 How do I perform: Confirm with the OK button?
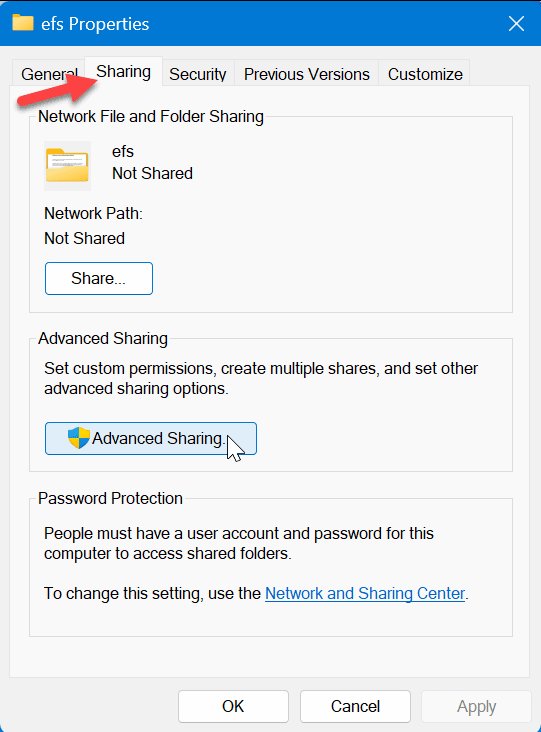pyautogui.click(x=233, y=706)
